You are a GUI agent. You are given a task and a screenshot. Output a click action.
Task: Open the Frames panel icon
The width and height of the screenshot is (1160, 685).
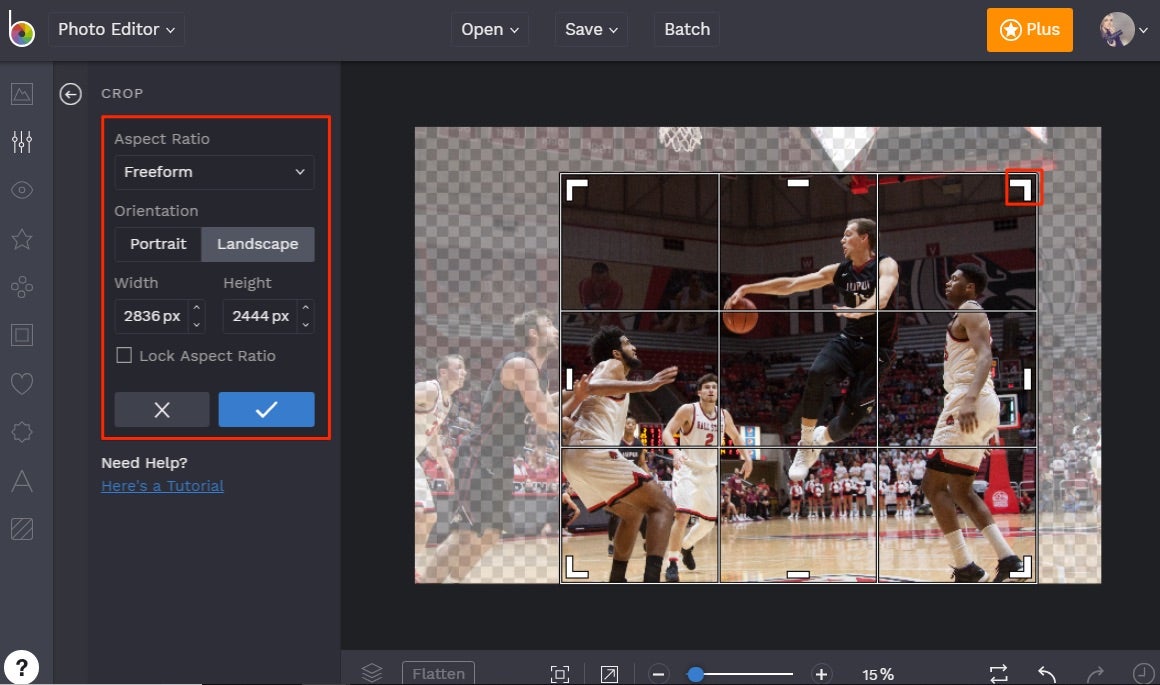[22, 335]
